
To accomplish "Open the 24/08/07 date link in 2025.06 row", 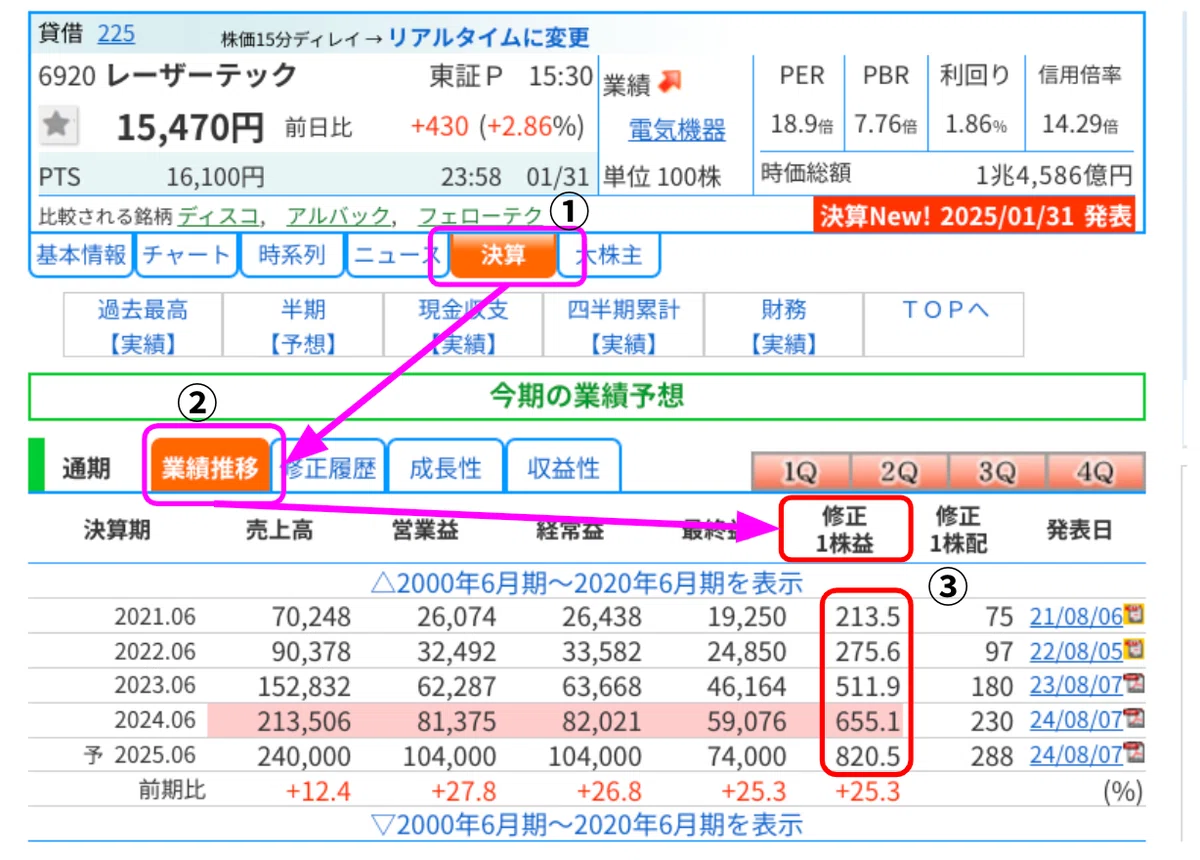I will pos(1077,754).
